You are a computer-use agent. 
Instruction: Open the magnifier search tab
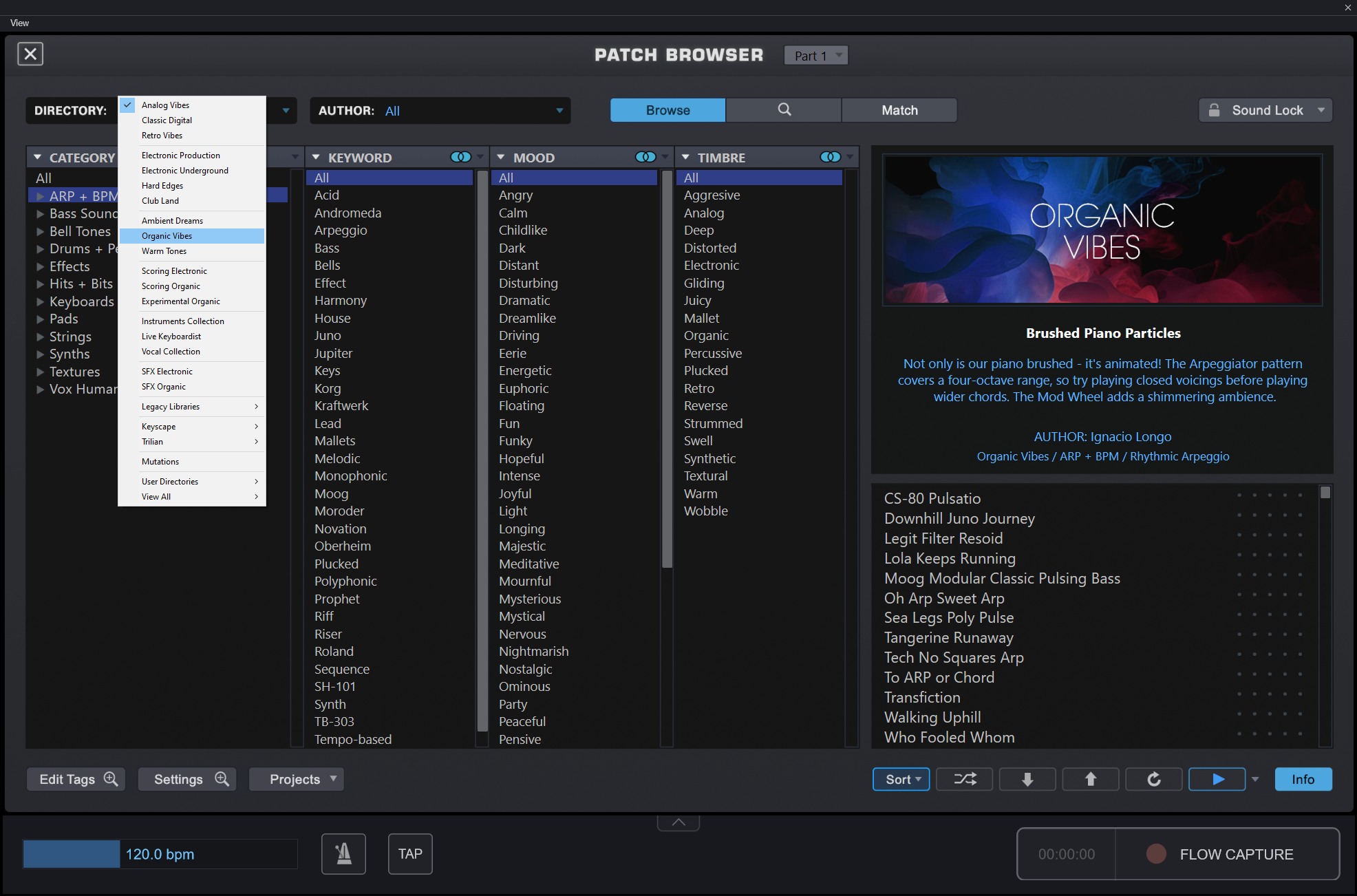pyautogui.click(x=784, y=110)
